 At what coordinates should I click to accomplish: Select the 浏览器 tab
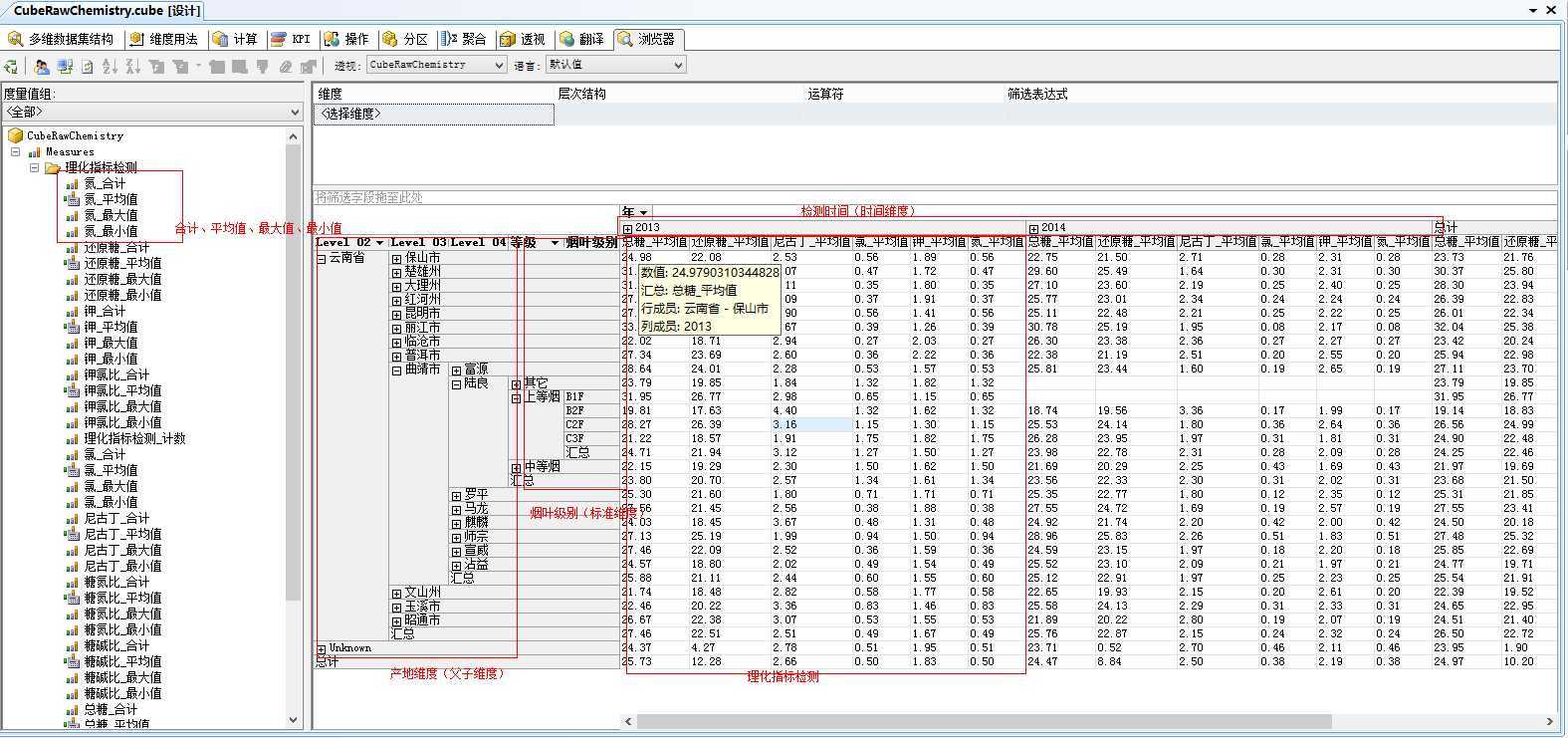point(648,39)
